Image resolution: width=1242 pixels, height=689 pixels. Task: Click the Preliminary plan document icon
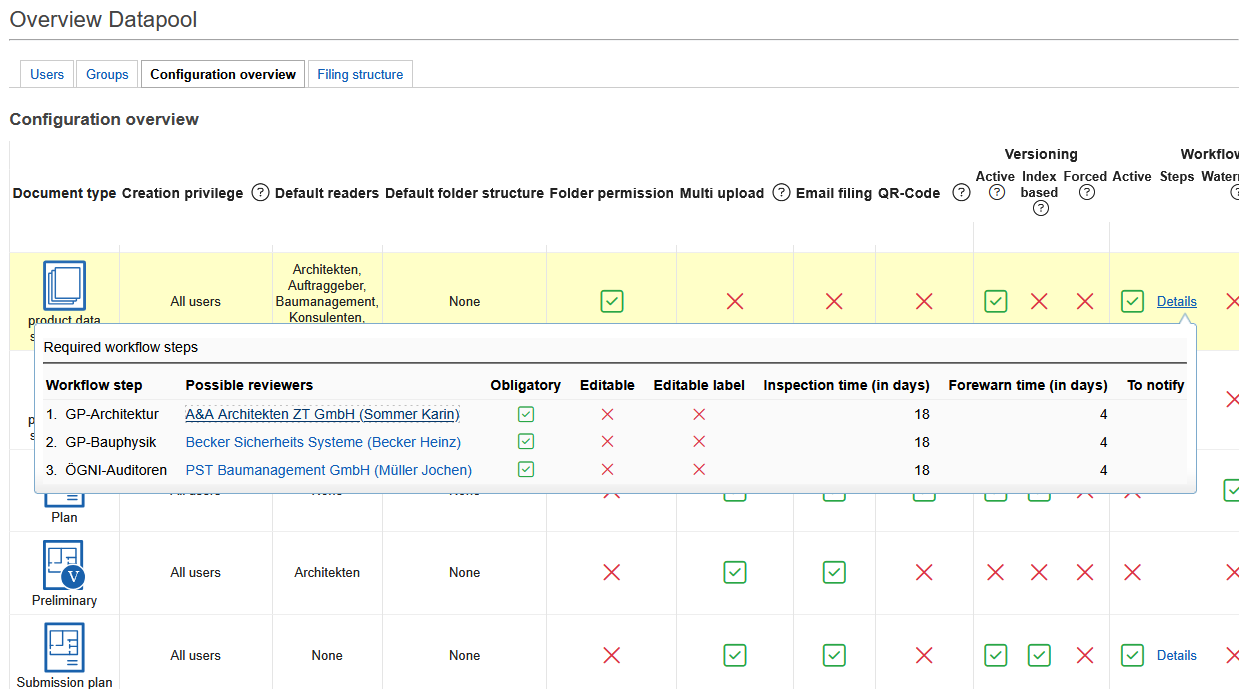(x=64, y=566)
